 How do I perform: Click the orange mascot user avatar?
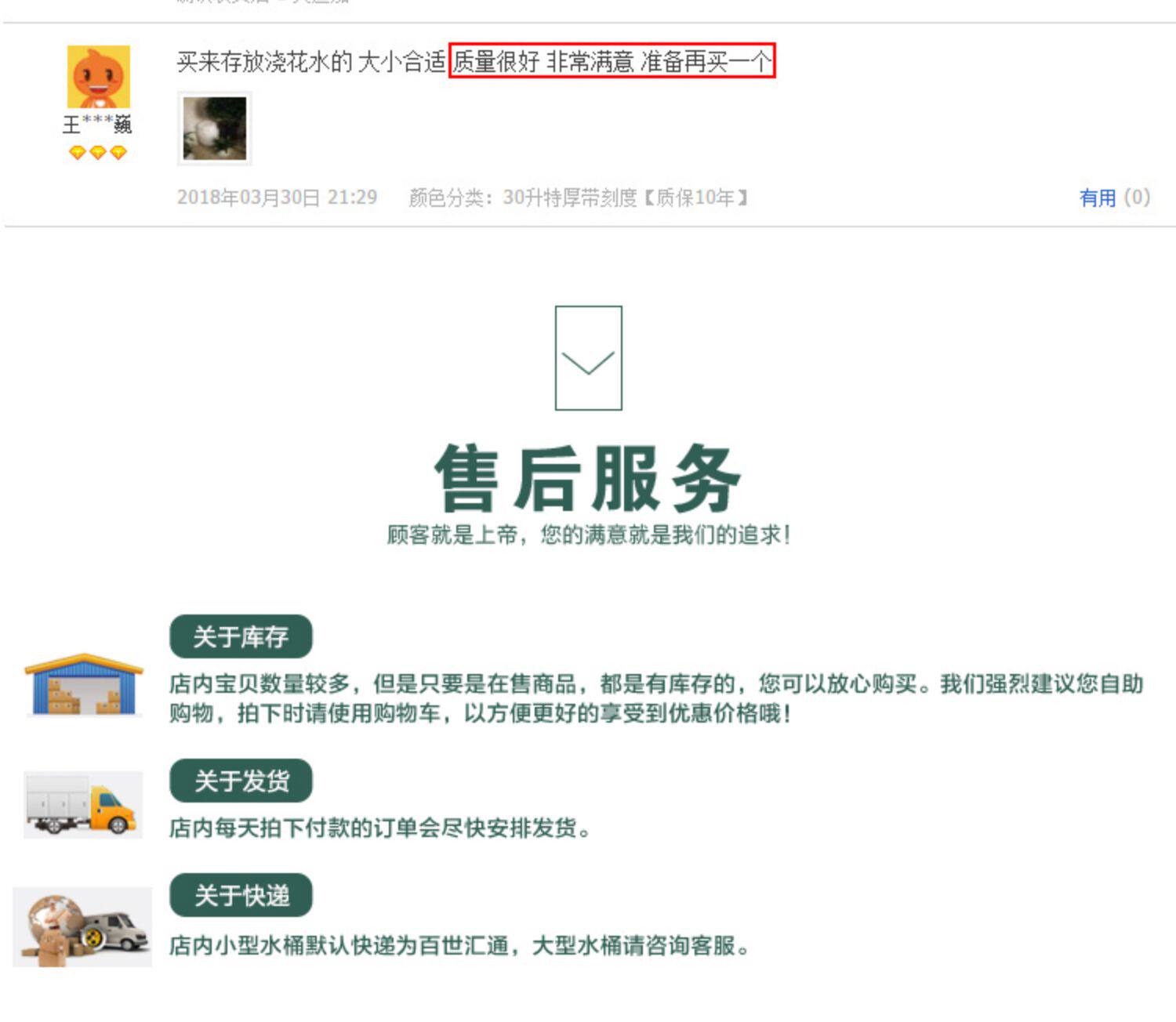tap(98, 76)
